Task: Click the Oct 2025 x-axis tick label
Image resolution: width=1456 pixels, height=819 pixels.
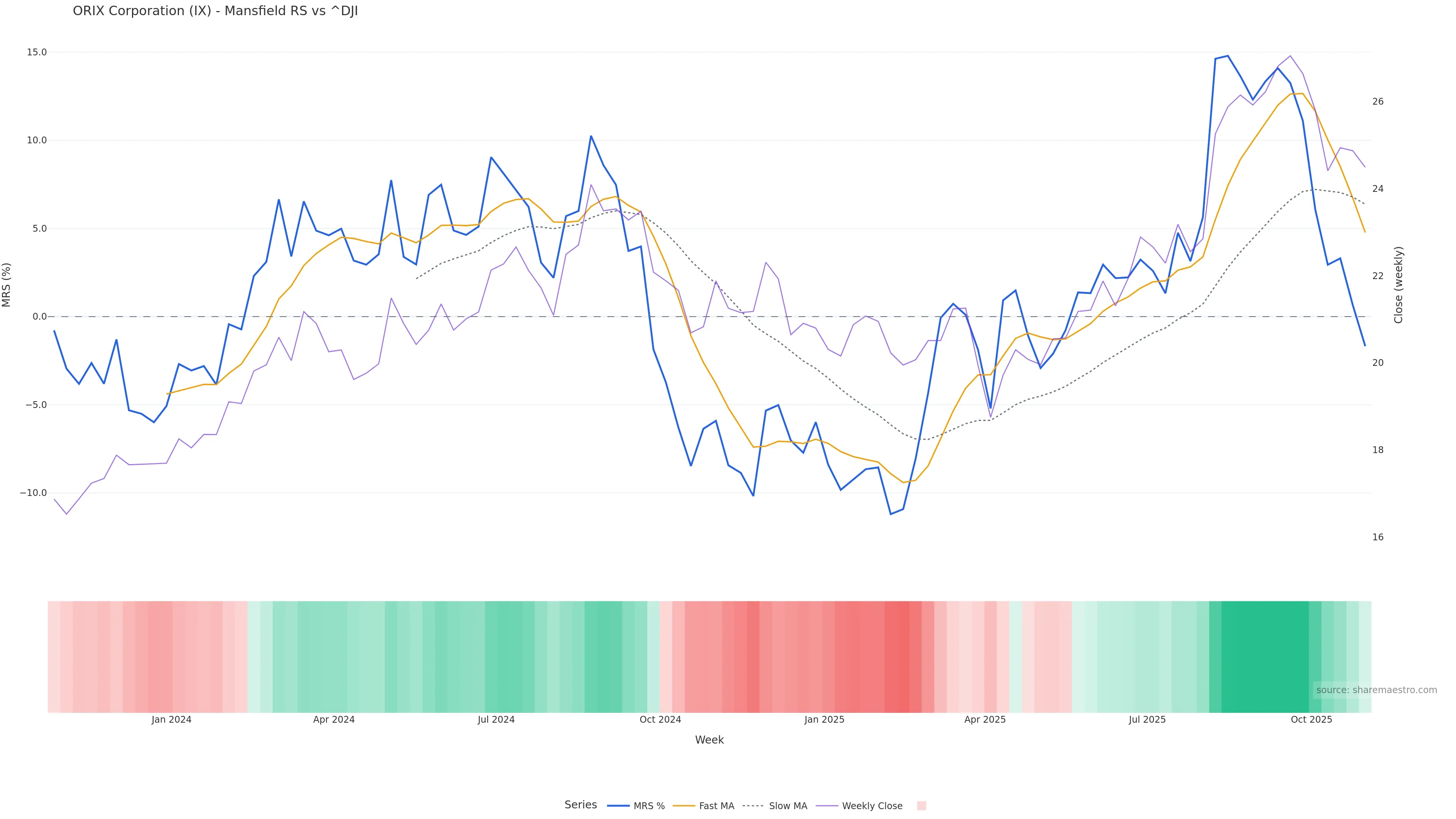Action: [1311, 720]
